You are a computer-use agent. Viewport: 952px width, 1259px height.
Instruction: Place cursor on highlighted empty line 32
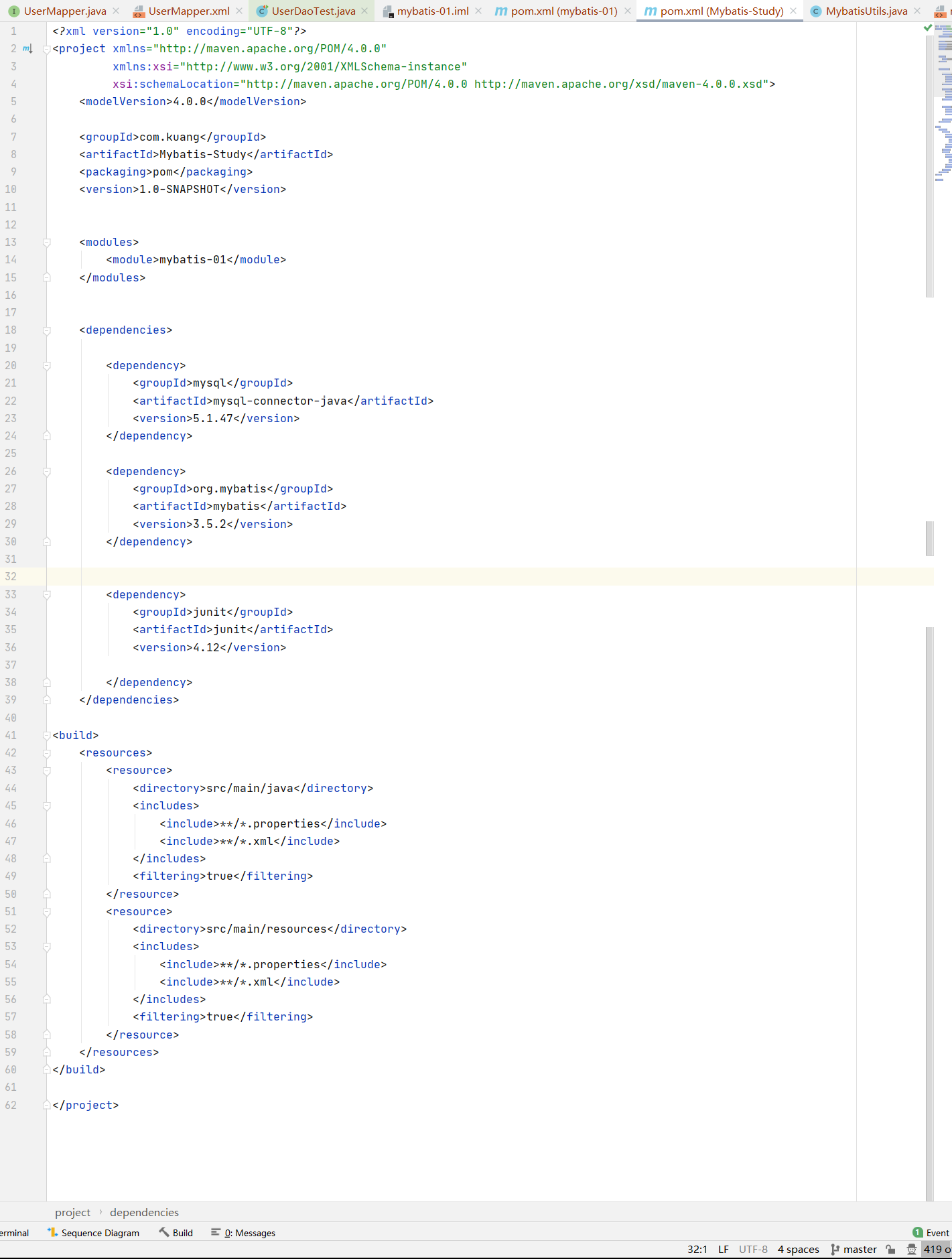(x=490, y=577)
